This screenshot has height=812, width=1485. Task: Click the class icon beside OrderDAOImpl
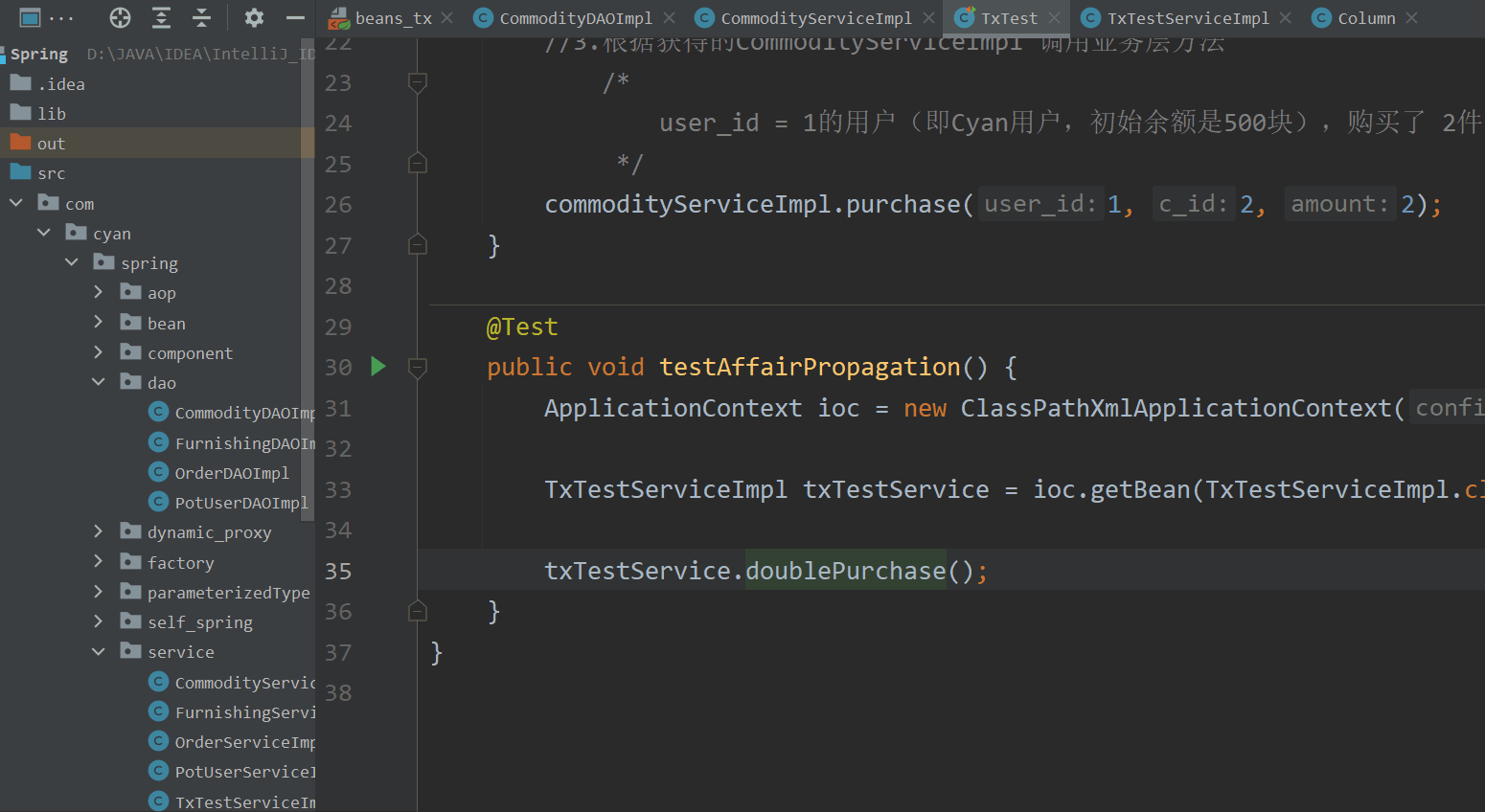[x=159, y=472]
